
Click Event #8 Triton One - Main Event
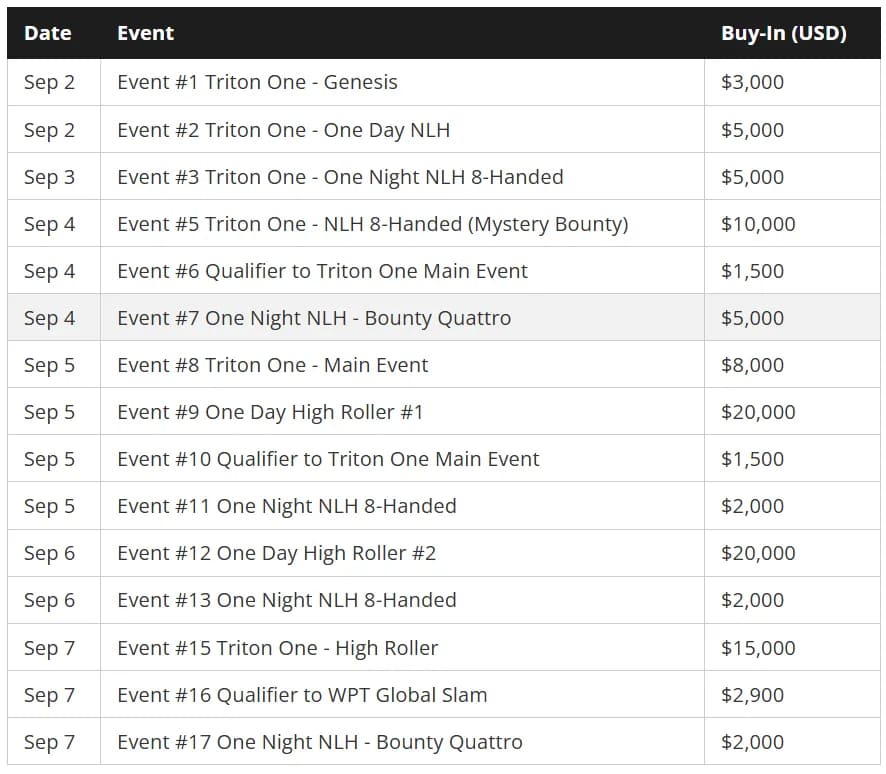pyautogui.click(x=272, y=365)
